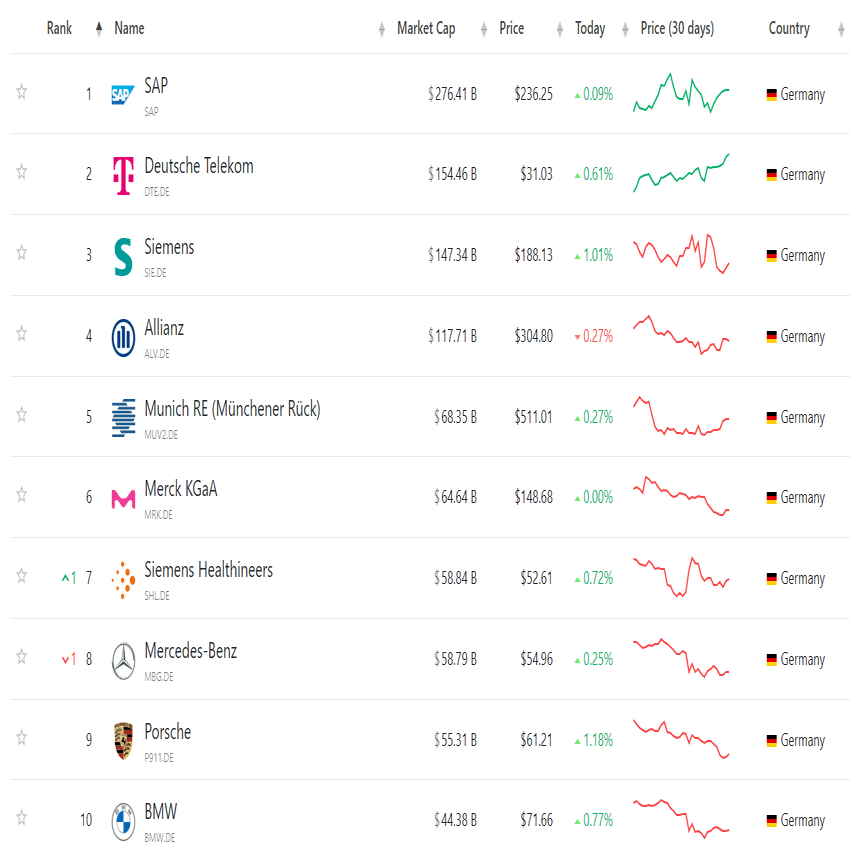Sort the table by Rank column
Viewport: 860px width, 860px height.
pos(59,29)
